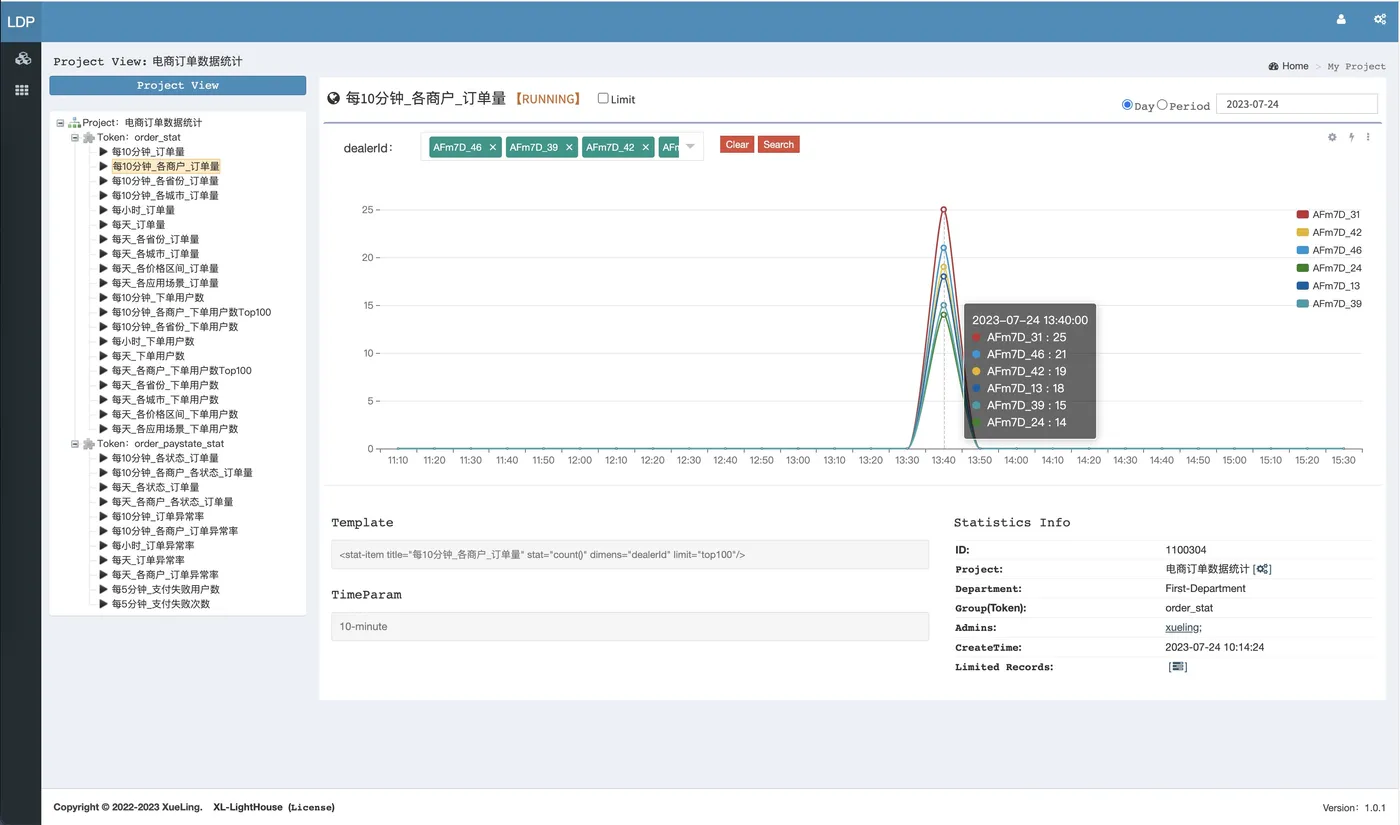Select 每10分钟_各省份_订单量 in tree
The width and height of the screenshot is (1400, 825).
pos(165,181)
